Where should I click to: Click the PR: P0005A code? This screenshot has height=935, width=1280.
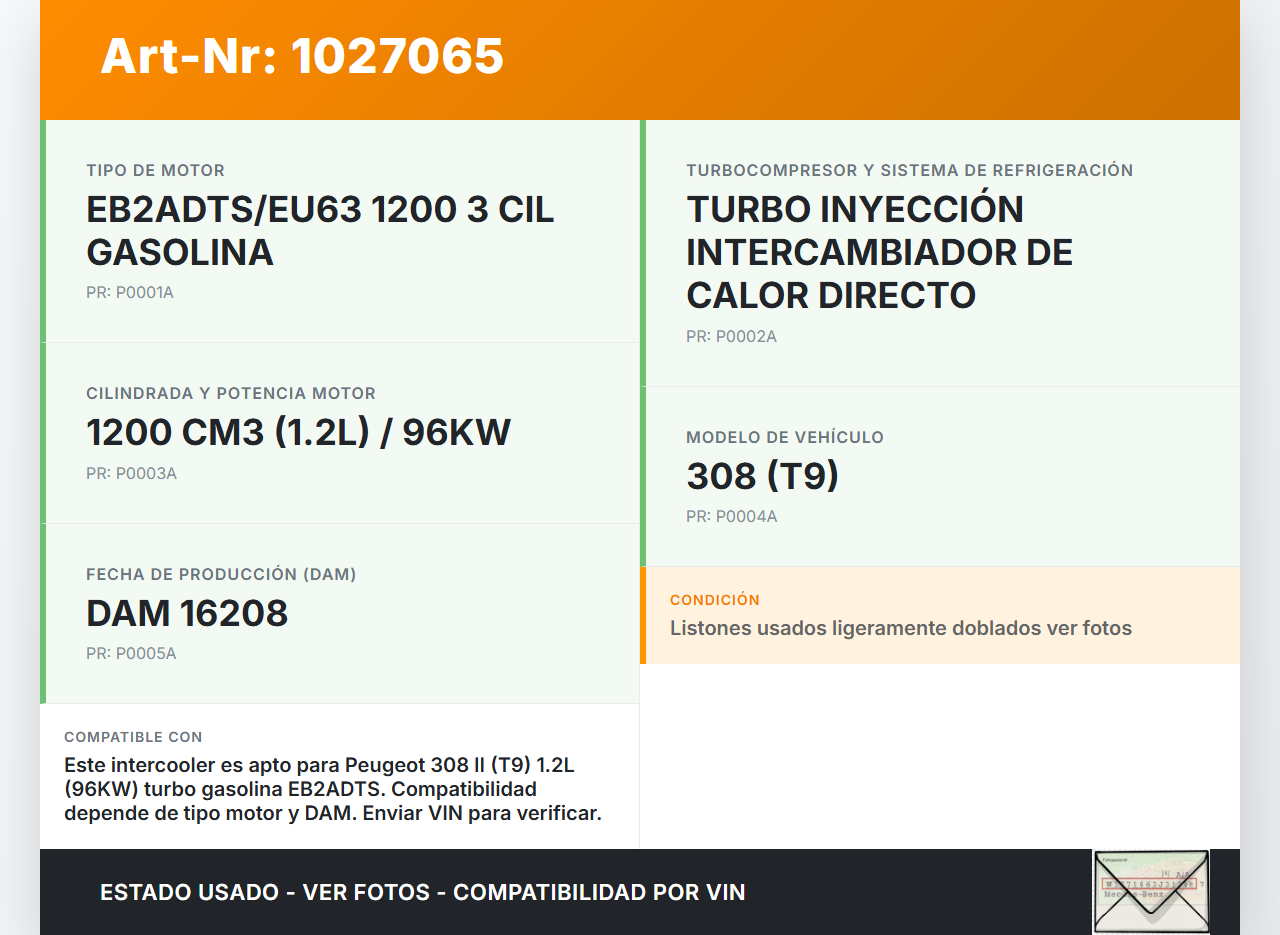[x=131, y=654]
